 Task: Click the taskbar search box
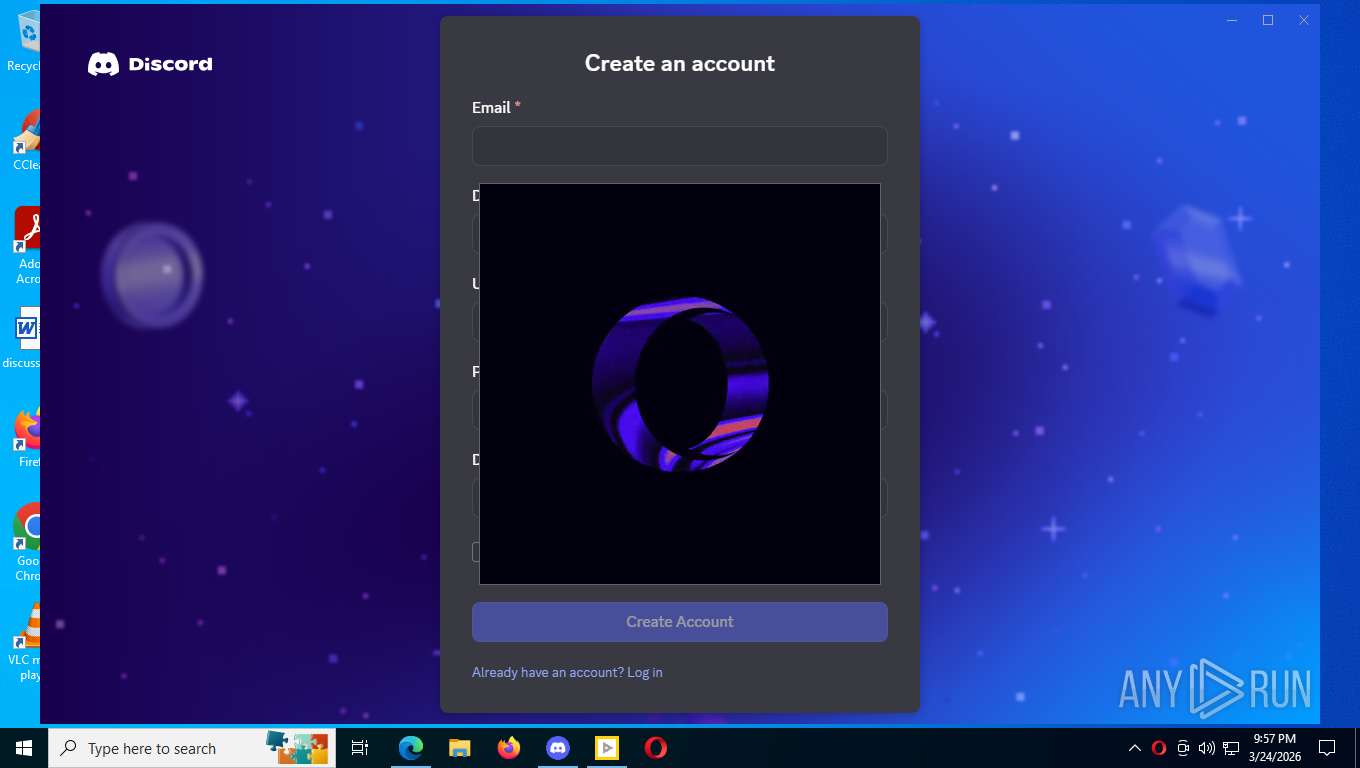tap(192, 748)
